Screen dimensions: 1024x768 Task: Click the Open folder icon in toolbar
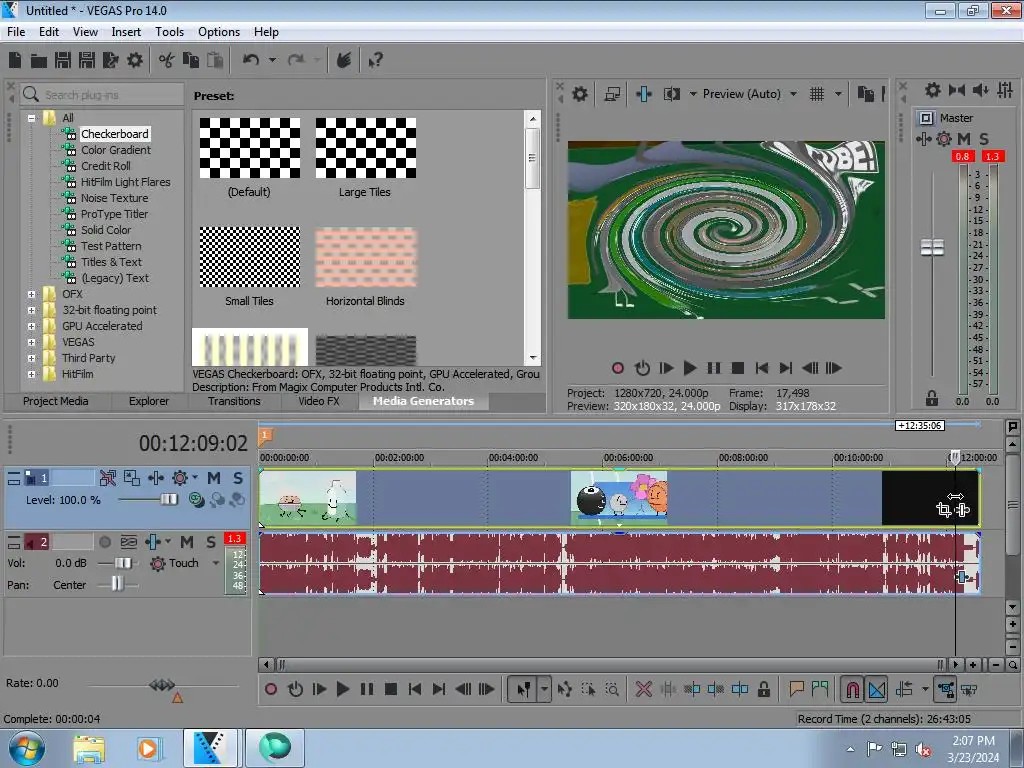[39, 61]
